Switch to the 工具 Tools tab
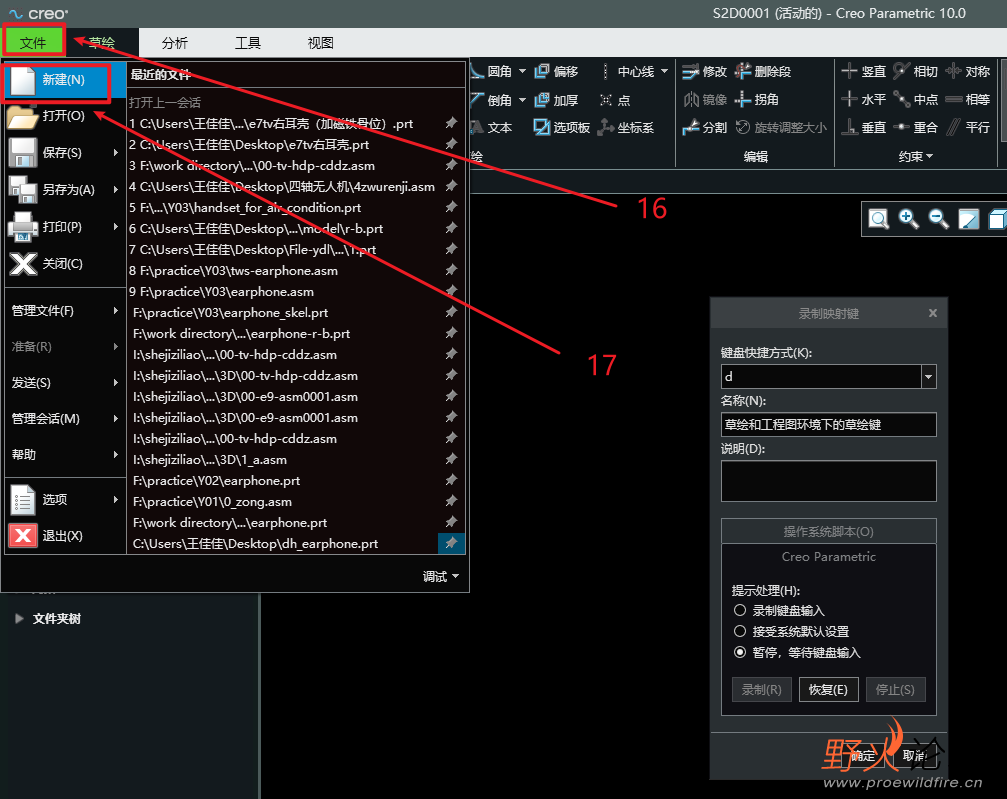This screenshot has height=799, width=1007. click(x=247, y=43)
